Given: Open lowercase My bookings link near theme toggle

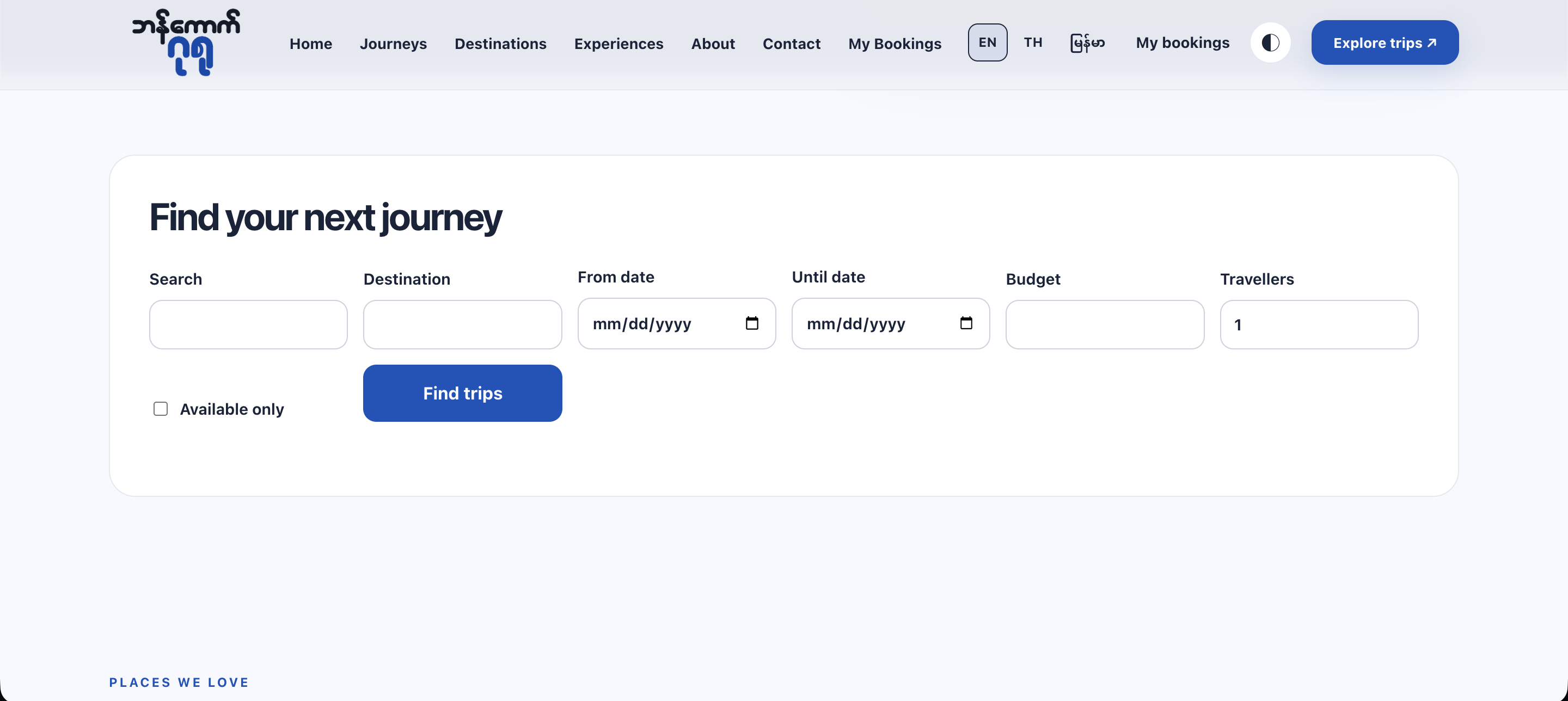Looking at the screenshot, I should tap(1182, 42).
